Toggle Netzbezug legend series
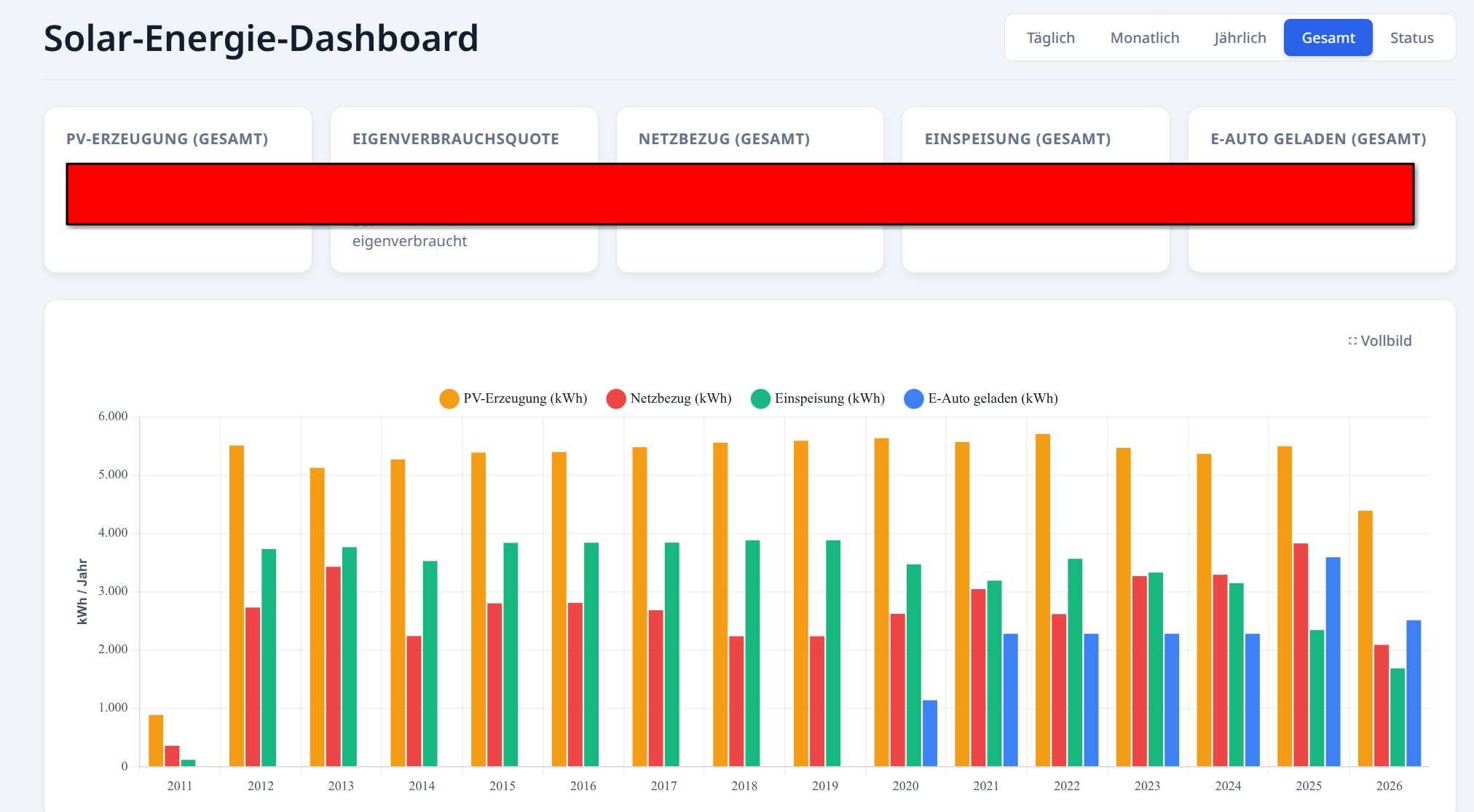 [669, 398]
